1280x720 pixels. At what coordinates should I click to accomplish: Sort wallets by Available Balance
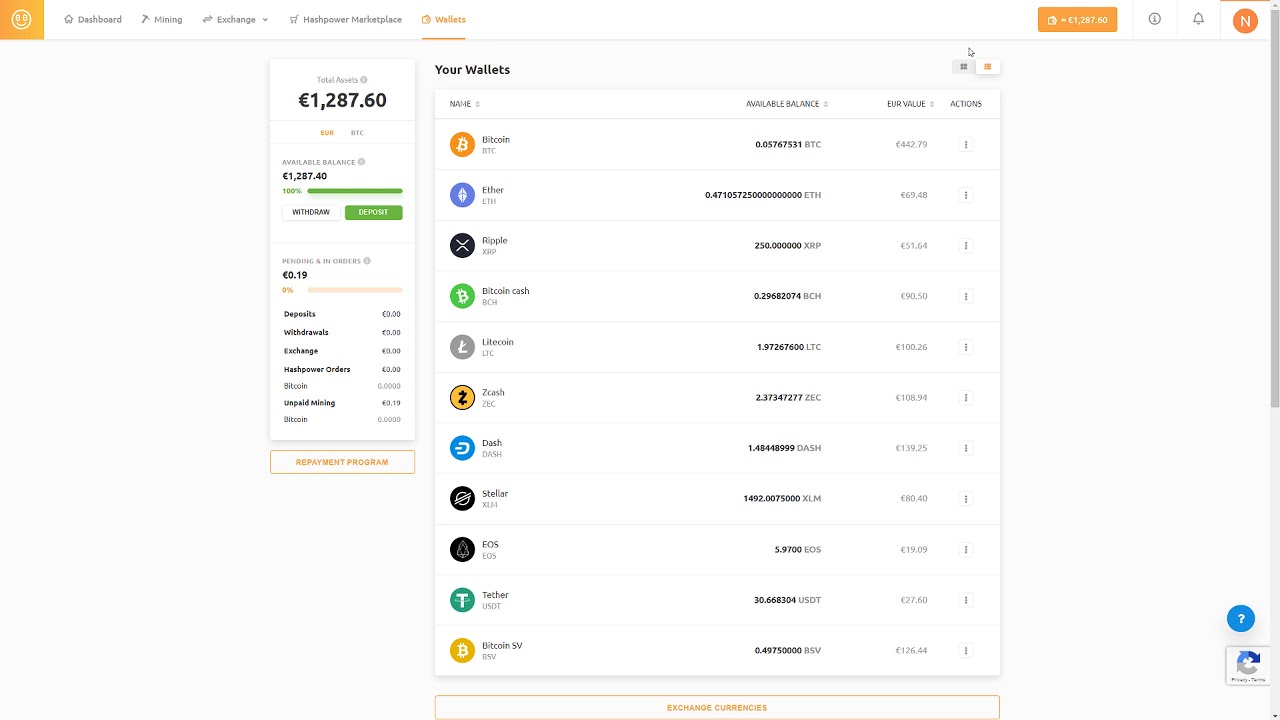(x=787, y=104)
